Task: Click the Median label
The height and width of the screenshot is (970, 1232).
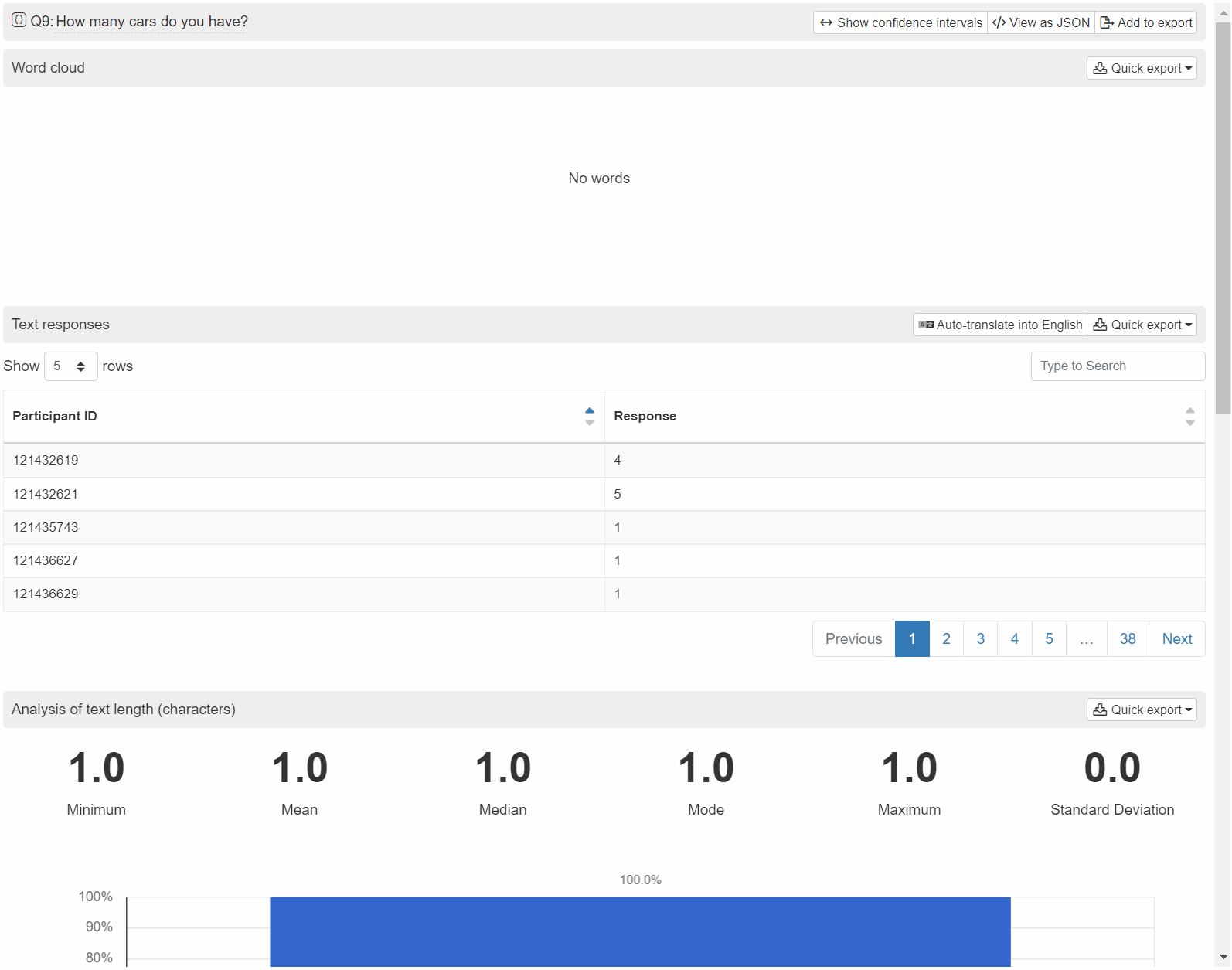Action: click(502, 810)
